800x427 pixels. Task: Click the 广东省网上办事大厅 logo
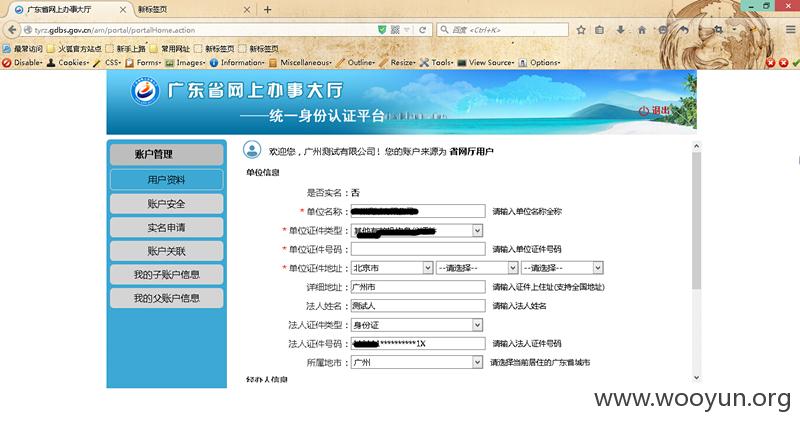[x=145, y=91]
